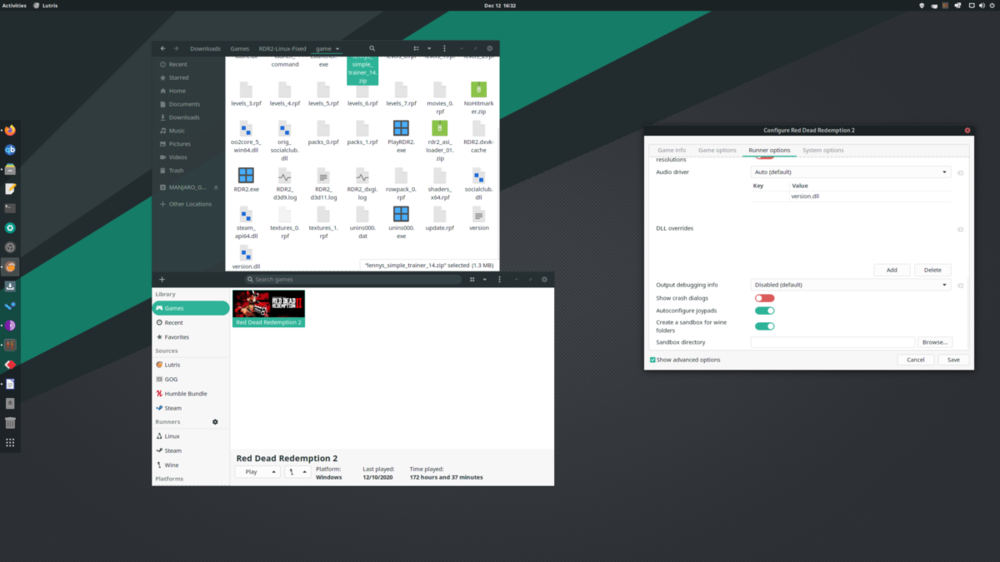Open Output debugging info dropdown

point(850,285)
